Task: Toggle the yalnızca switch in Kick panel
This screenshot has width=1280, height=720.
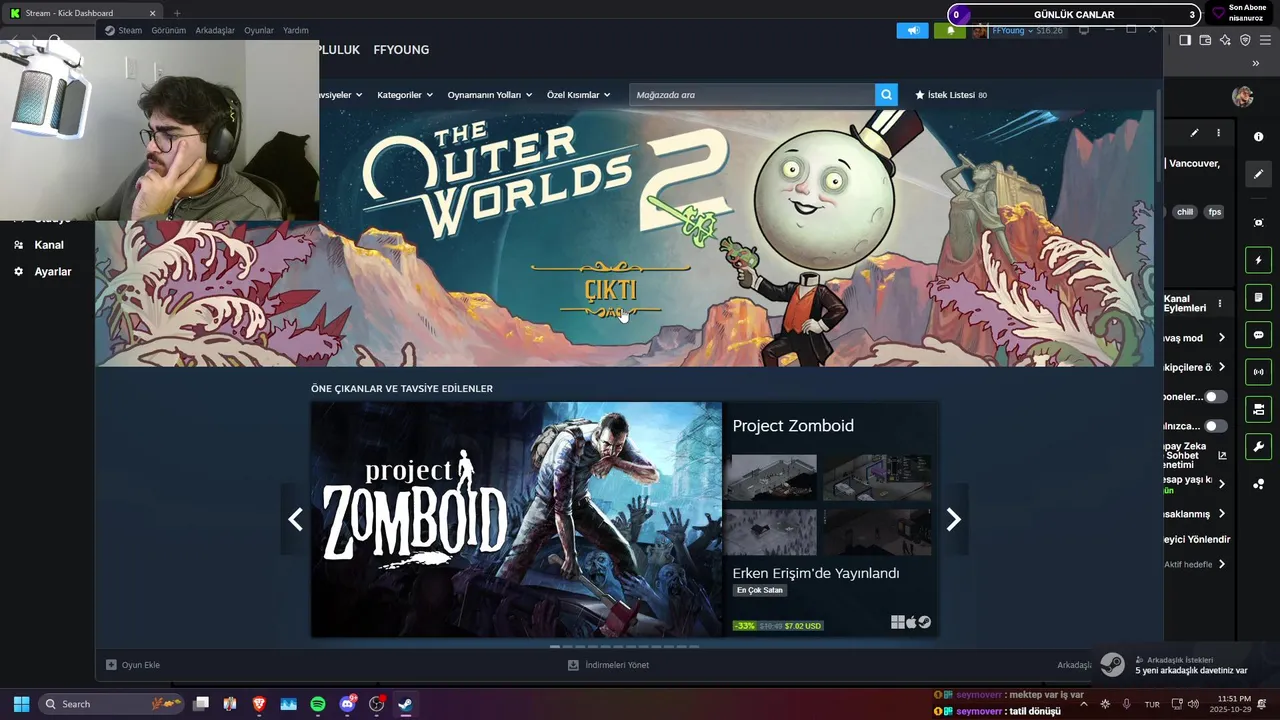Action: pyautogui.click(x=1215, y=426)
